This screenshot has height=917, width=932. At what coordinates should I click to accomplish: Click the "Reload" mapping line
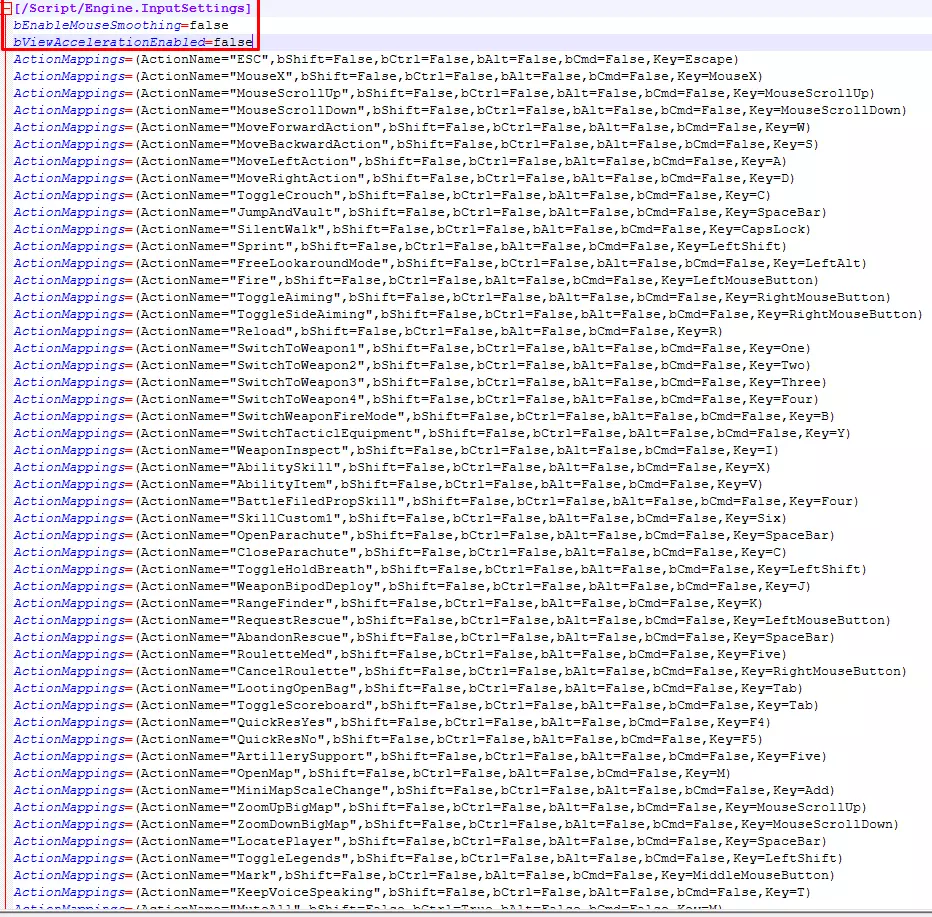tap(368, 332)
